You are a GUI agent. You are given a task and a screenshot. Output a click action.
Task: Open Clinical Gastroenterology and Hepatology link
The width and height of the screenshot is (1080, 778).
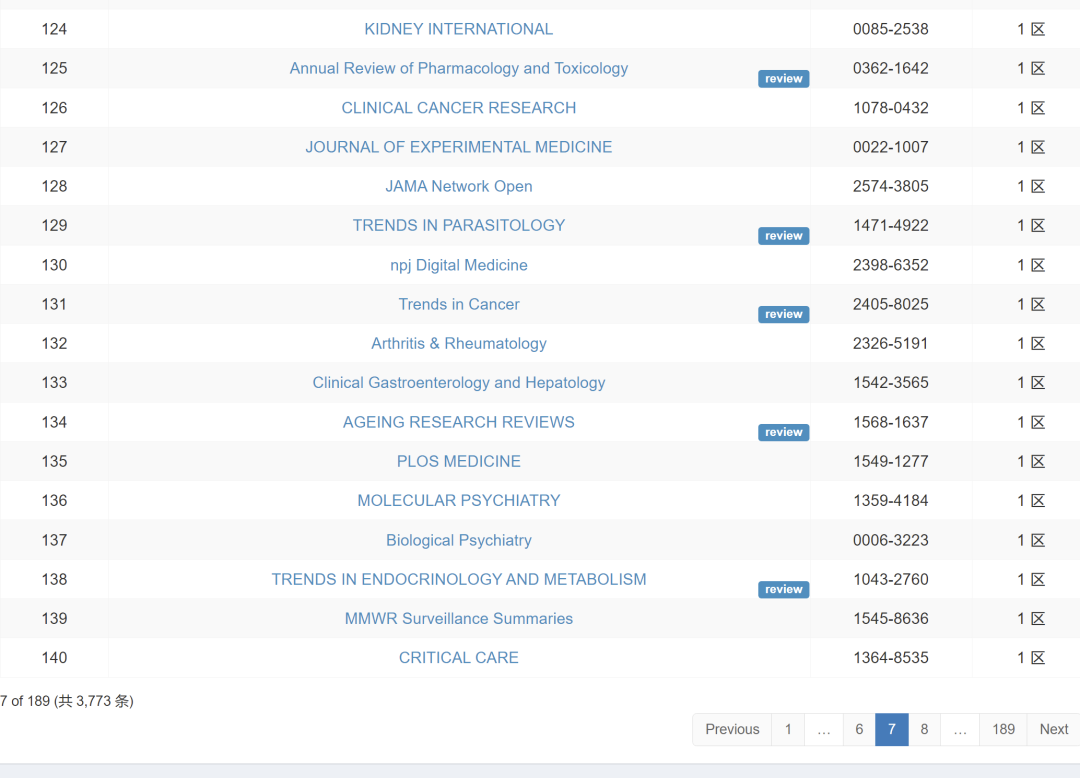tap(459, 383)
